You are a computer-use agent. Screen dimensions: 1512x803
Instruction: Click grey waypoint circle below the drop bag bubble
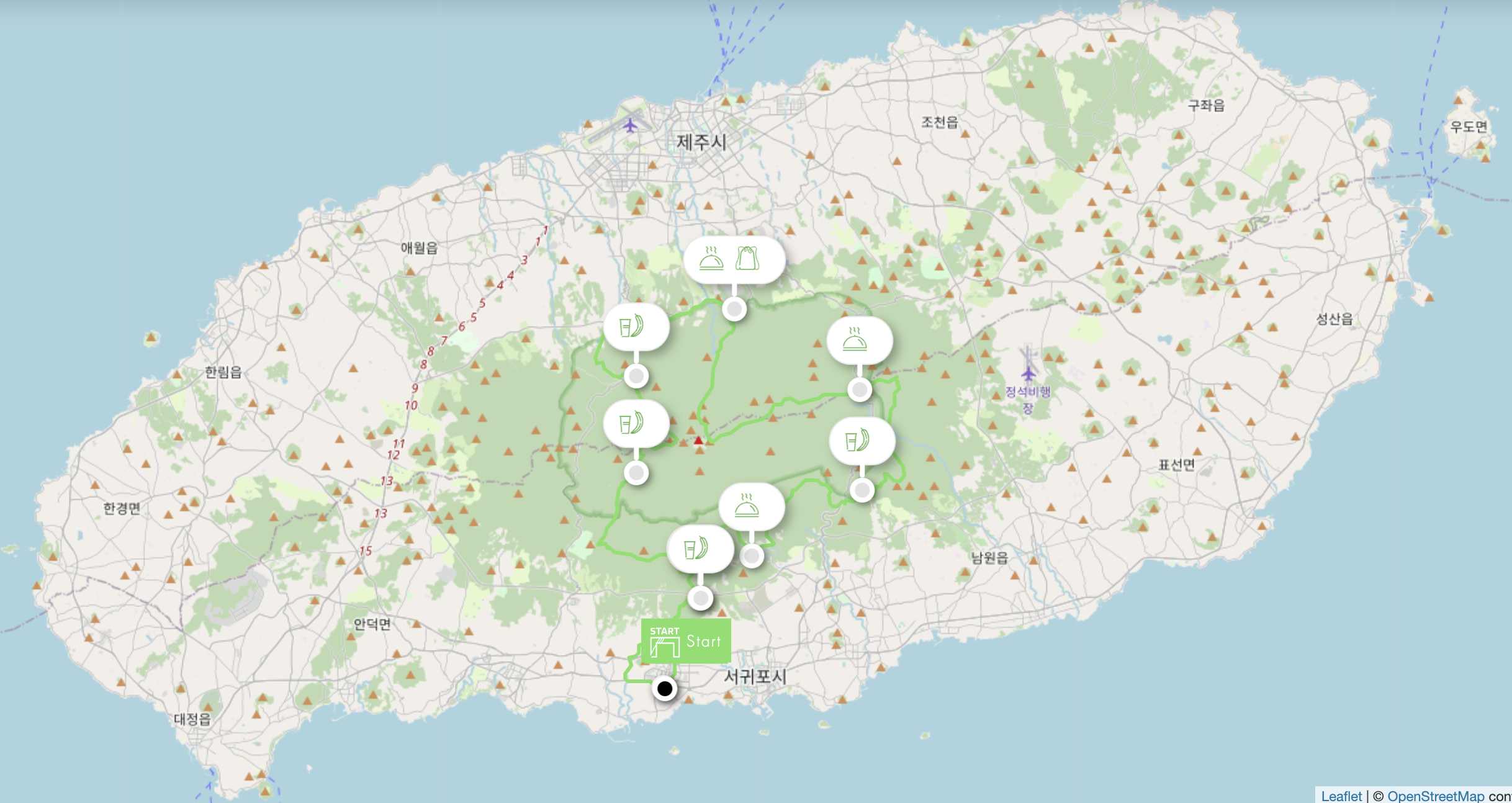(x=734, y=308)
